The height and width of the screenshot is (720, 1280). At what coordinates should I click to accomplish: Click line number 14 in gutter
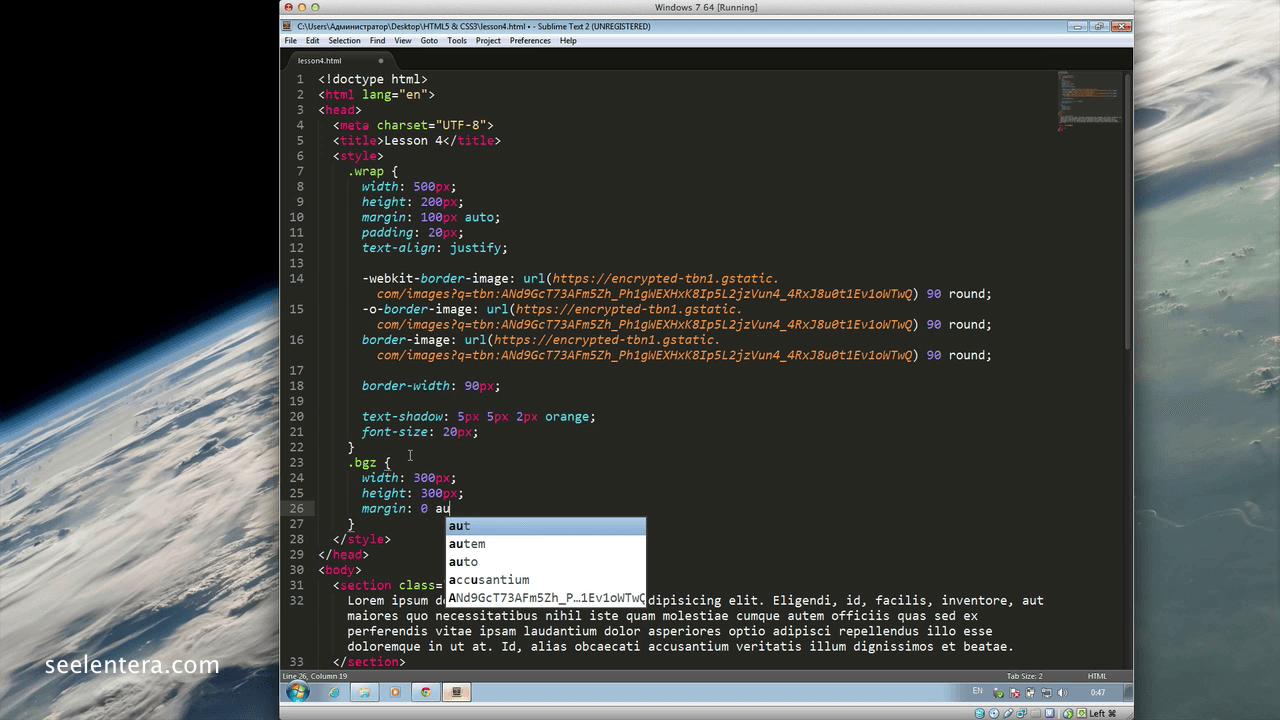pyautogui.click(x=297, y=278)
